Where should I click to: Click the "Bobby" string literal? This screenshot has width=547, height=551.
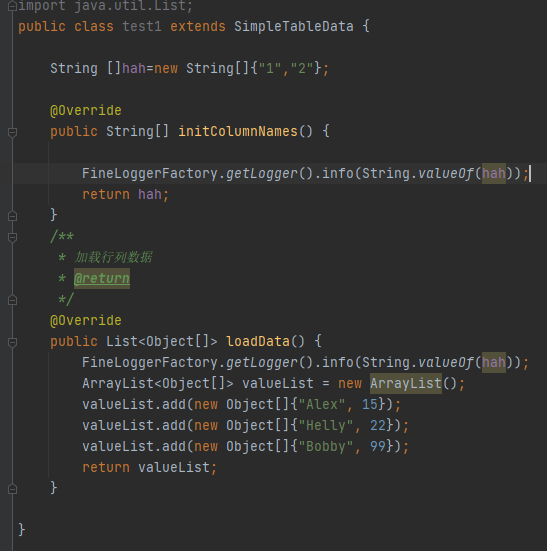(x=326, y=446)
